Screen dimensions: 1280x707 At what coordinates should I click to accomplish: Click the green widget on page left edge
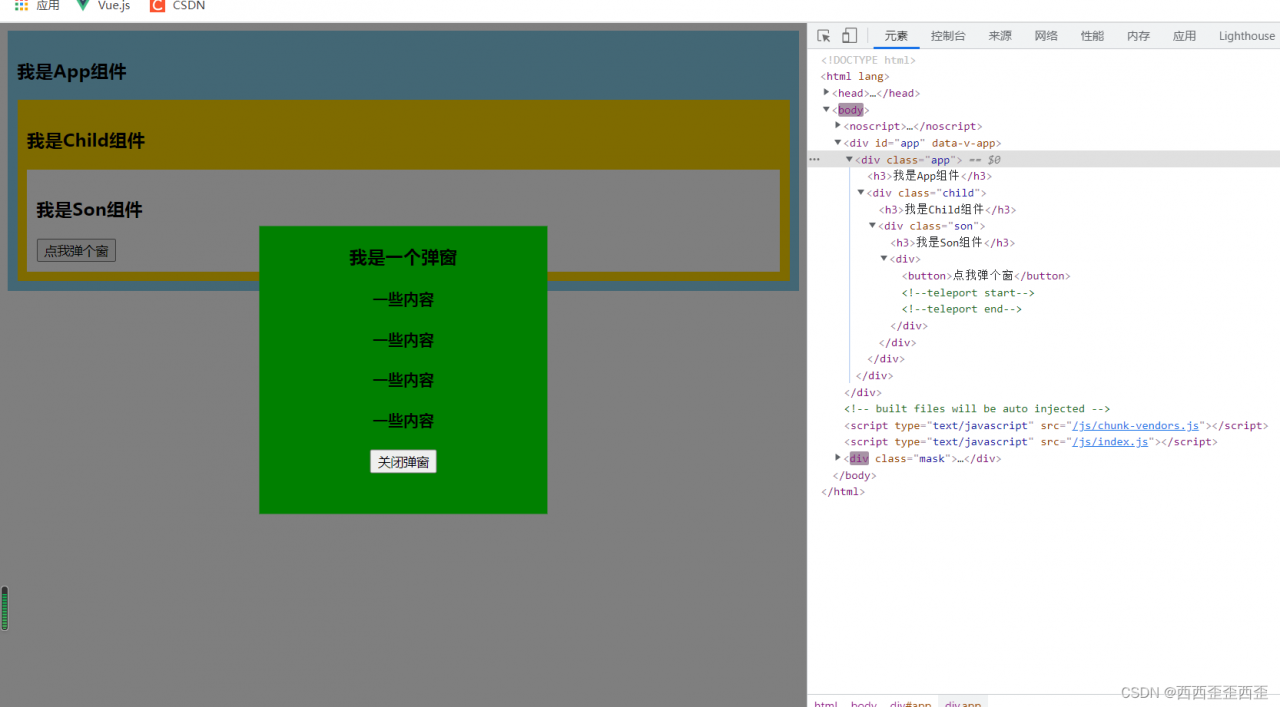click(5, 608)
